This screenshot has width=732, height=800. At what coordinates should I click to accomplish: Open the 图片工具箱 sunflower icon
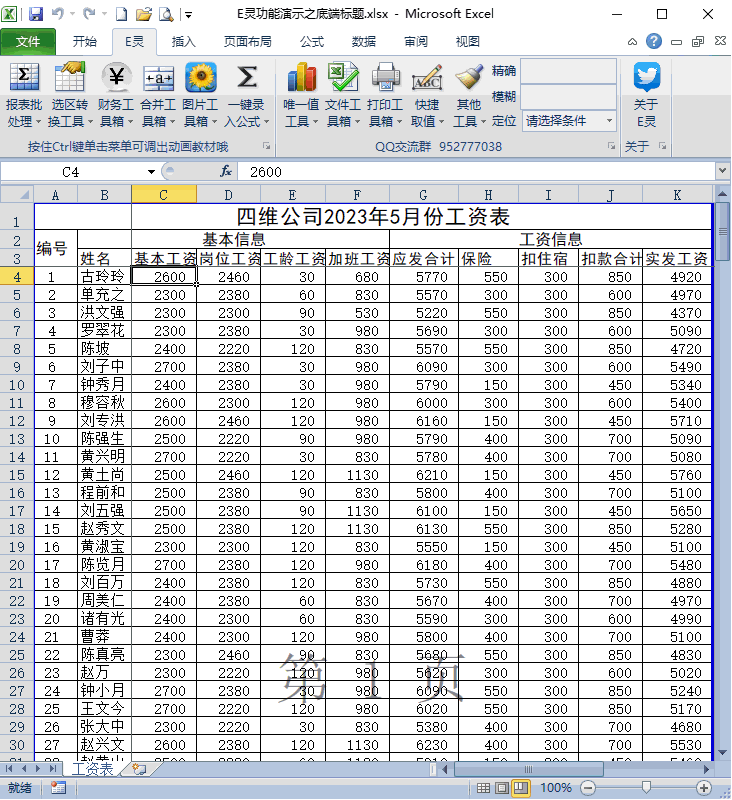(200, 78)
